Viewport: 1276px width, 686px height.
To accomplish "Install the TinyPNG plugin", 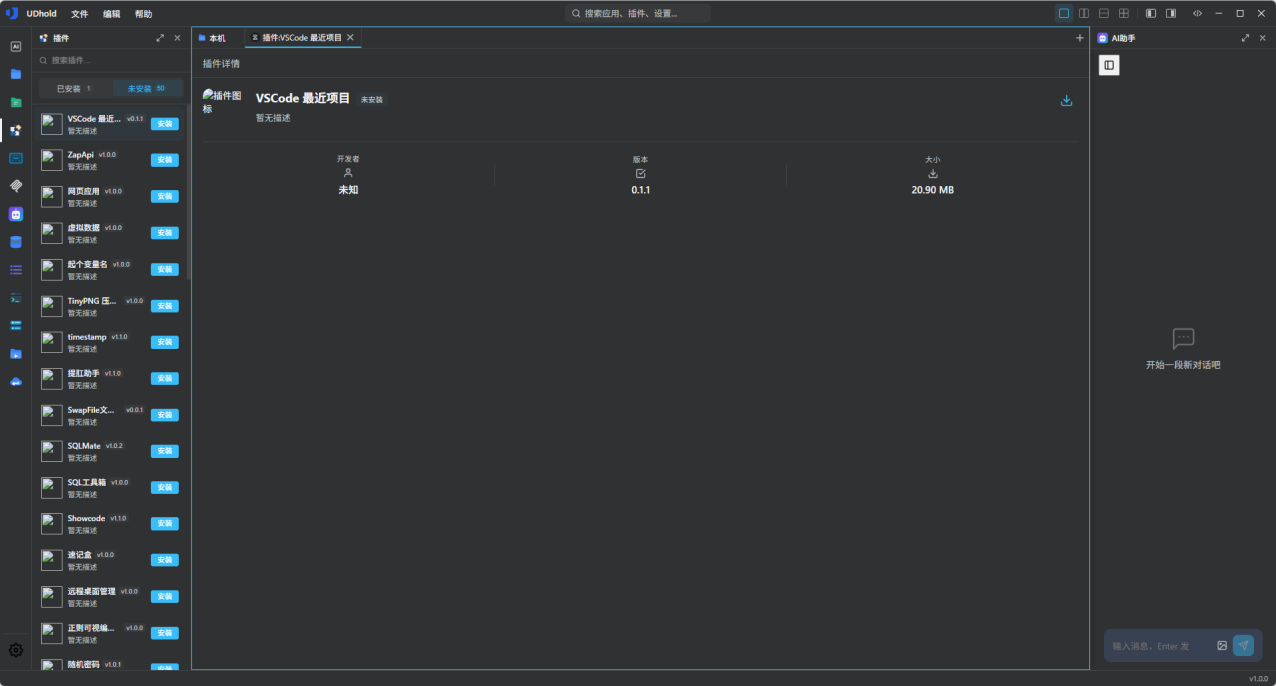I will [x=165, y=306].
